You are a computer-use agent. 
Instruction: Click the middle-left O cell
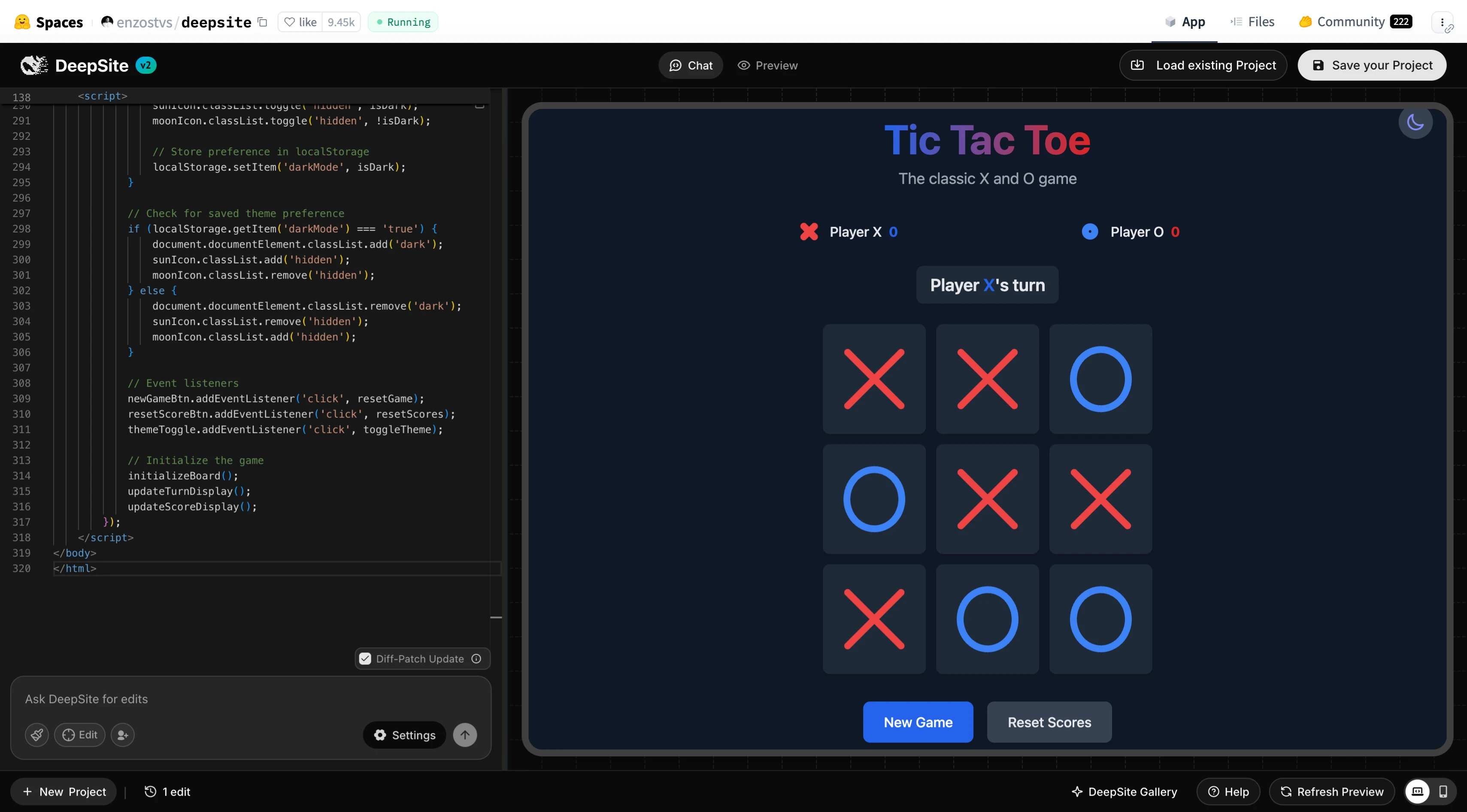(x=874, y=499)
